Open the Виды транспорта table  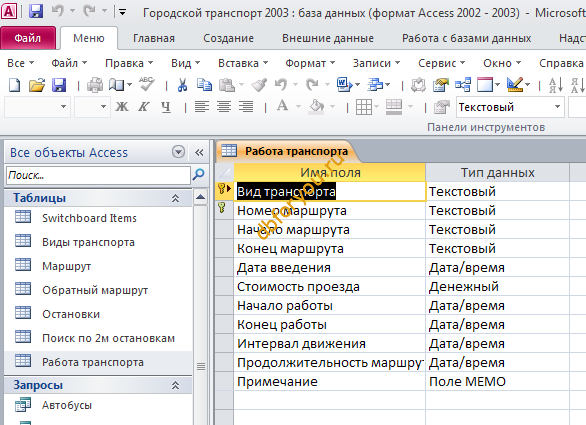(x=88, y=242)
